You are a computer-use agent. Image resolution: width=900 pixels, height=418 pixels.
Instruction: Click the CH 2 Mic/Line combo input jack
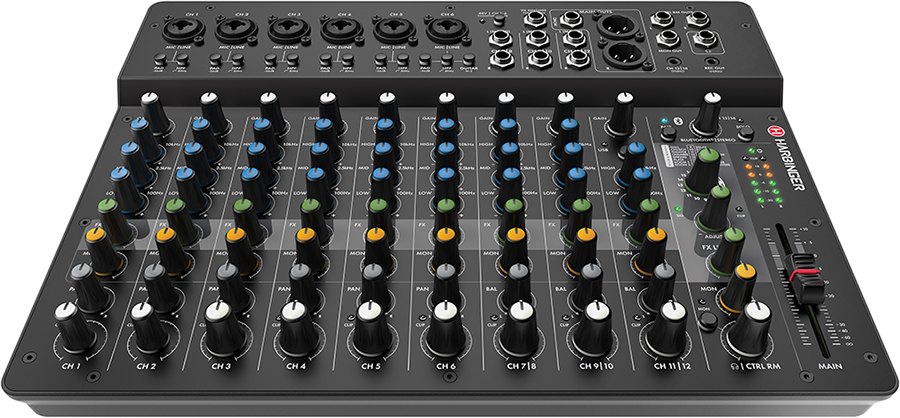[236, 30]
